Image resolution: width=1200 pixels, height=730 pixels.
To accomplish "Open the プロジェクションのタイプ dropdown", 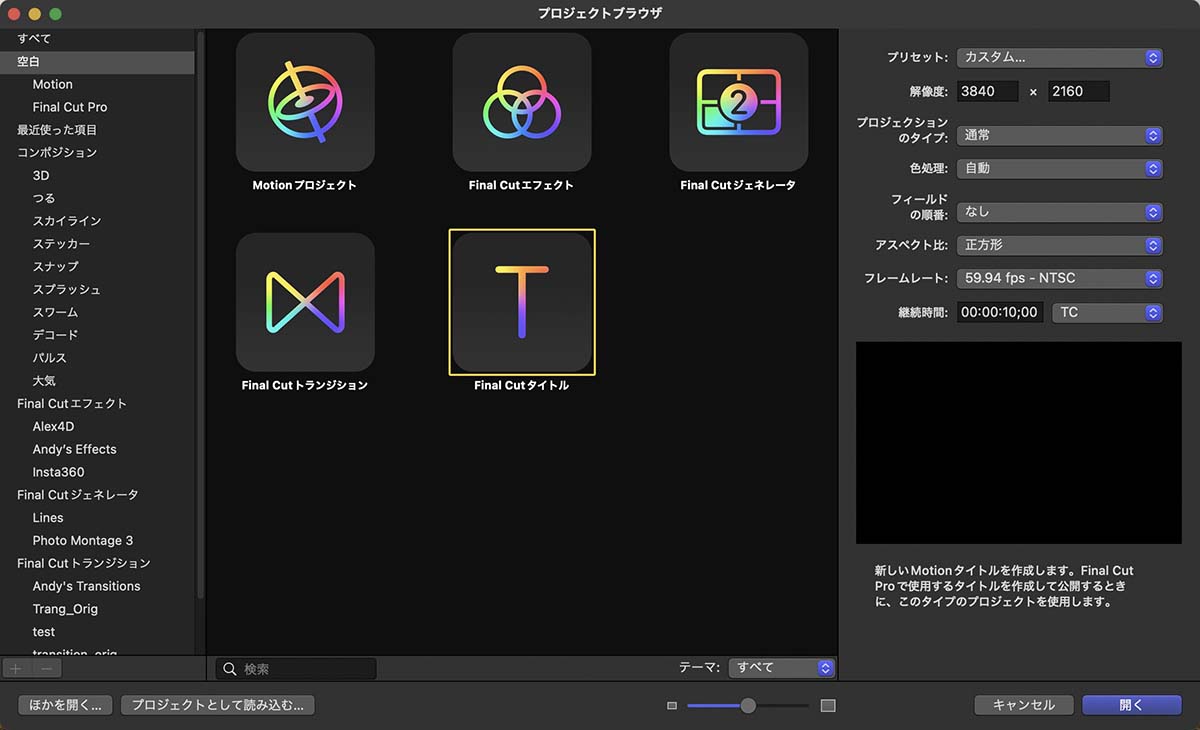I will tap(1060, 135).
